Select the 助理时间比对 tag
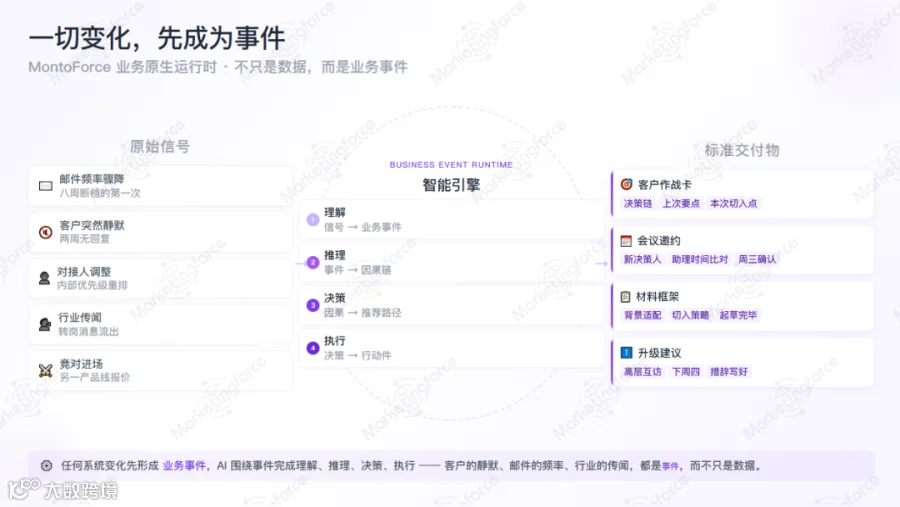Screen dimensions: 900x507 [x=700, y=260]
